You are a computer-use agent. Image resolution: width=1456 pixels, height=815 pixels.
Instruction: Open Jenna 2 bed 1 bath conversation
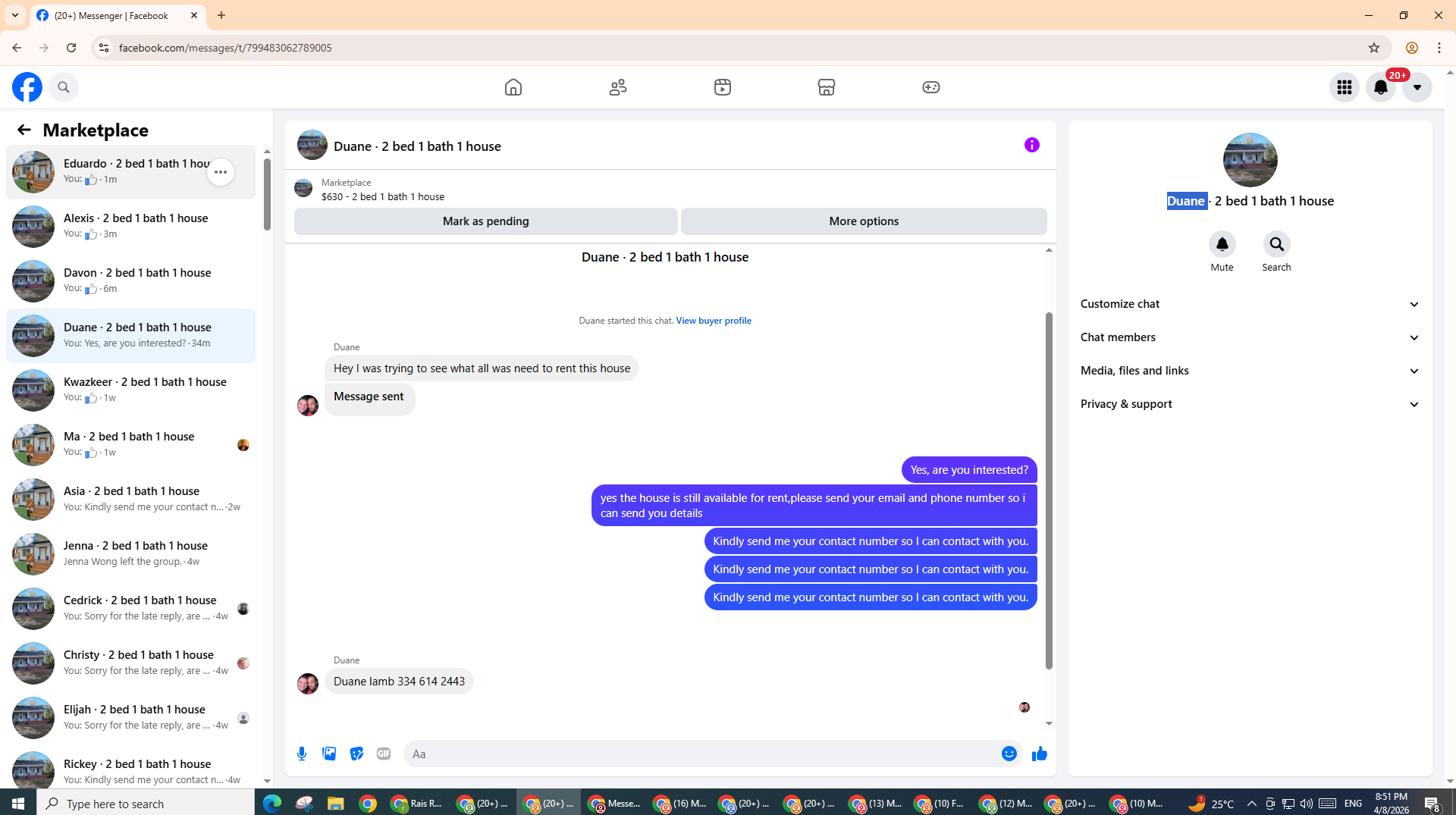131,553
